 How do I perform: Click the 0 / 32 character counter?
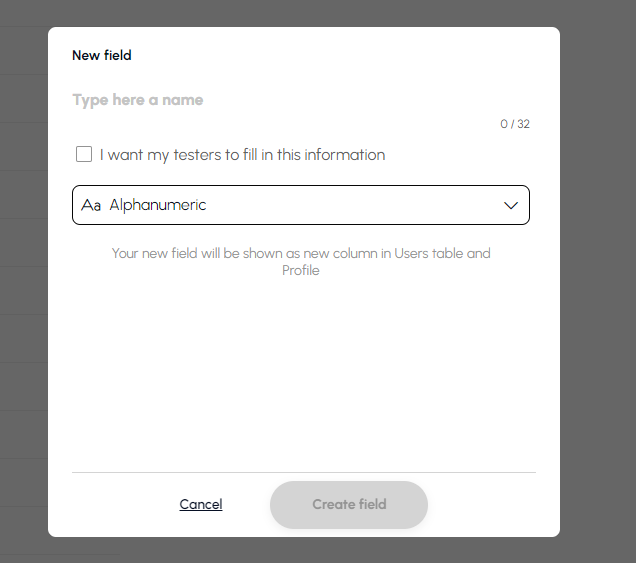515,124
